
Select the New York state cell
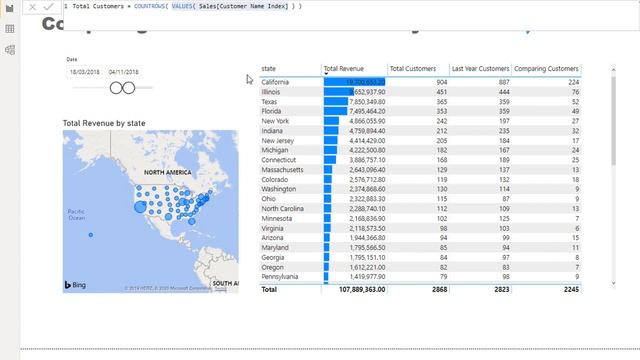point(275,121)
